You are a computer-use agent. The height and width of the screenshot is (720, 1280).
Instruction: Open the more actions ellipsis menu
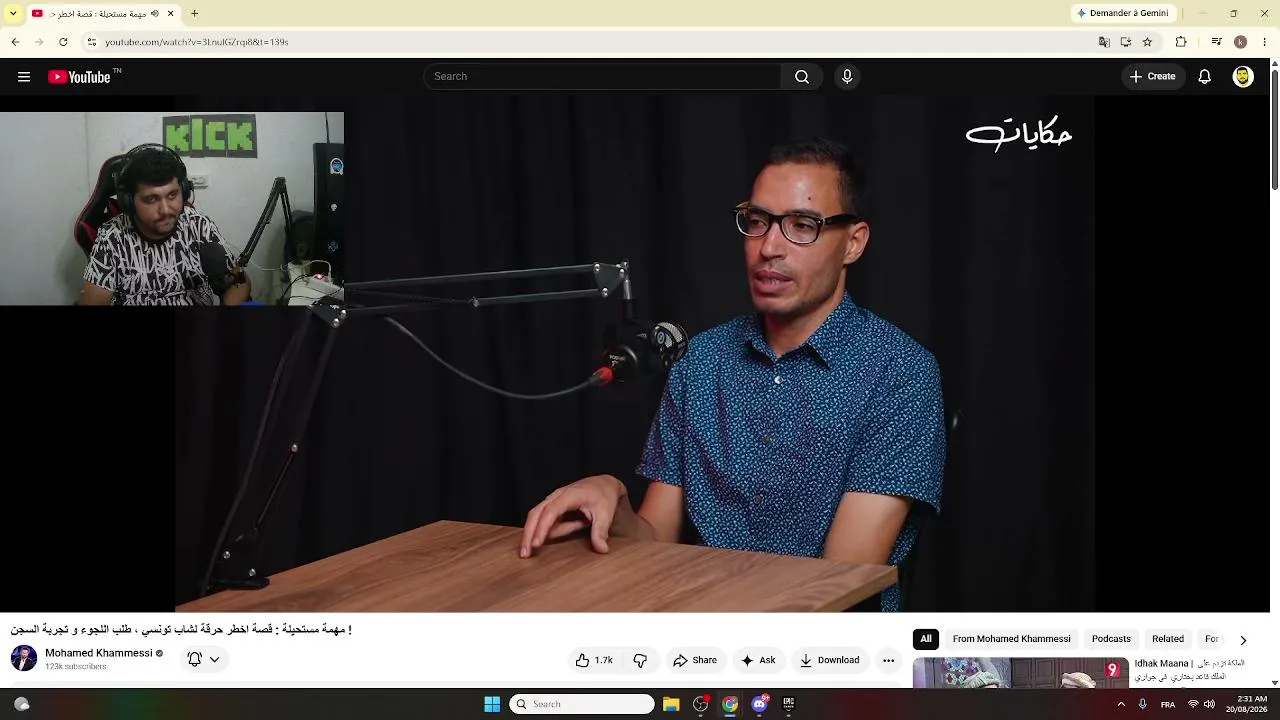[888, 660]
